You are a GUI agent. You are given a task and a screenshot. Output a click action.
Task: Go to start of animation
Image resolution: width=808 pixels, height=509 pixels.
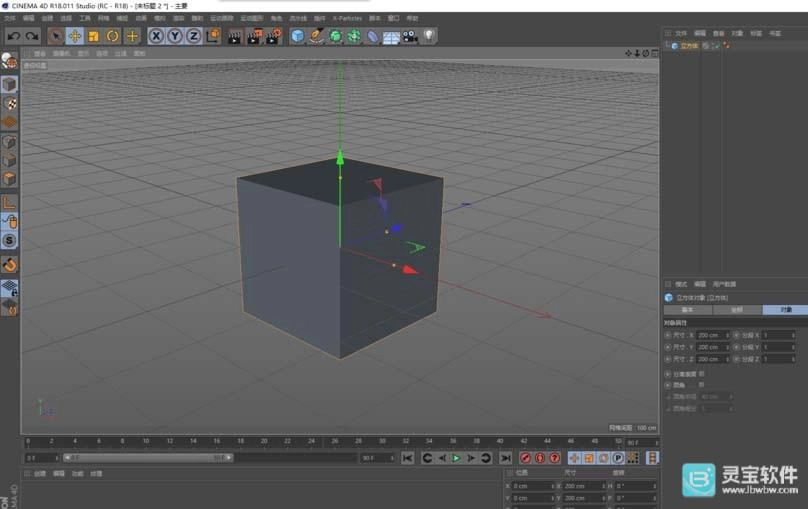pos(407,458)
